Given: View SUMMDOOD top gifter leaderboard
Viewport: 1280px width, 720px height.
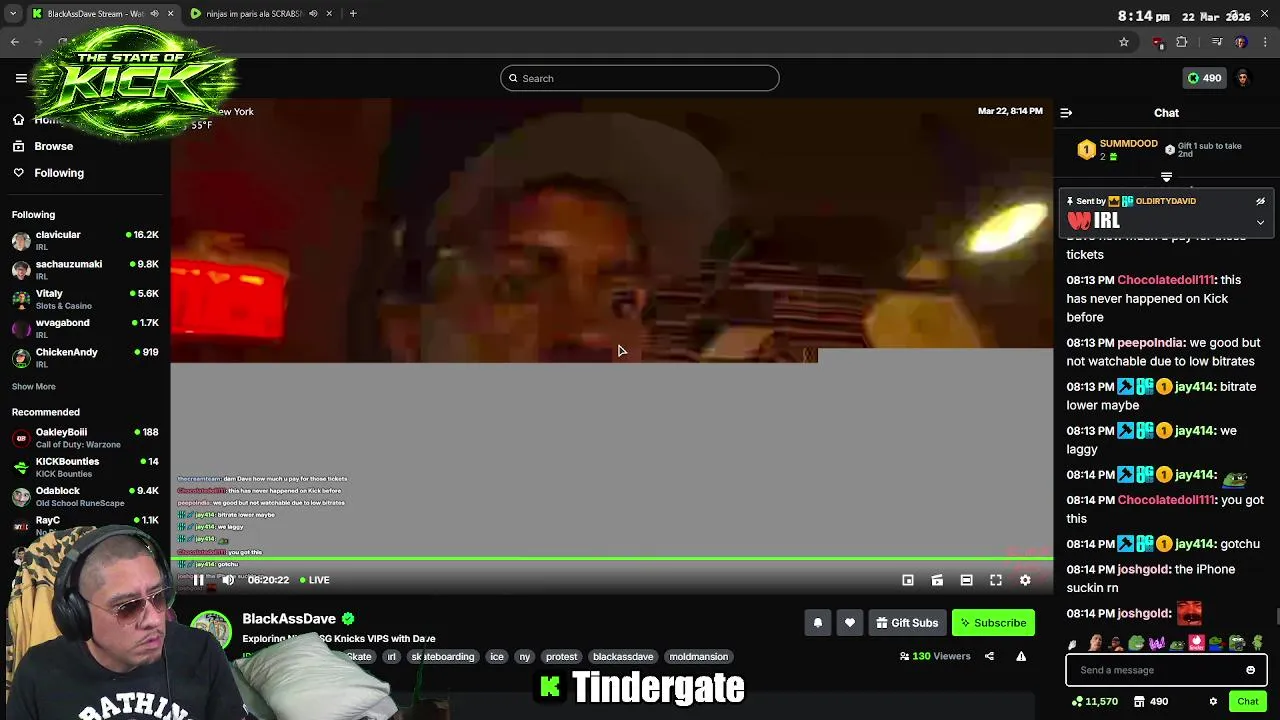Looking at the screenshot, I should [x=1118, y=150].
